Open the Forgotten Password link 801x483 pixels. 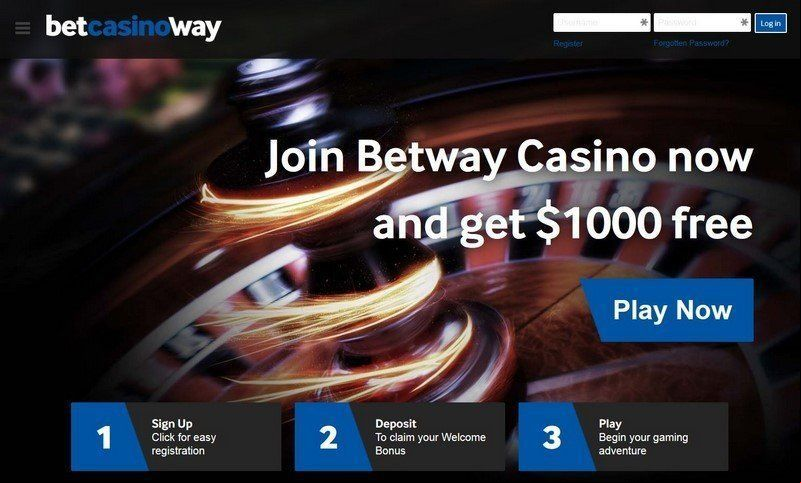coord(691,43)
